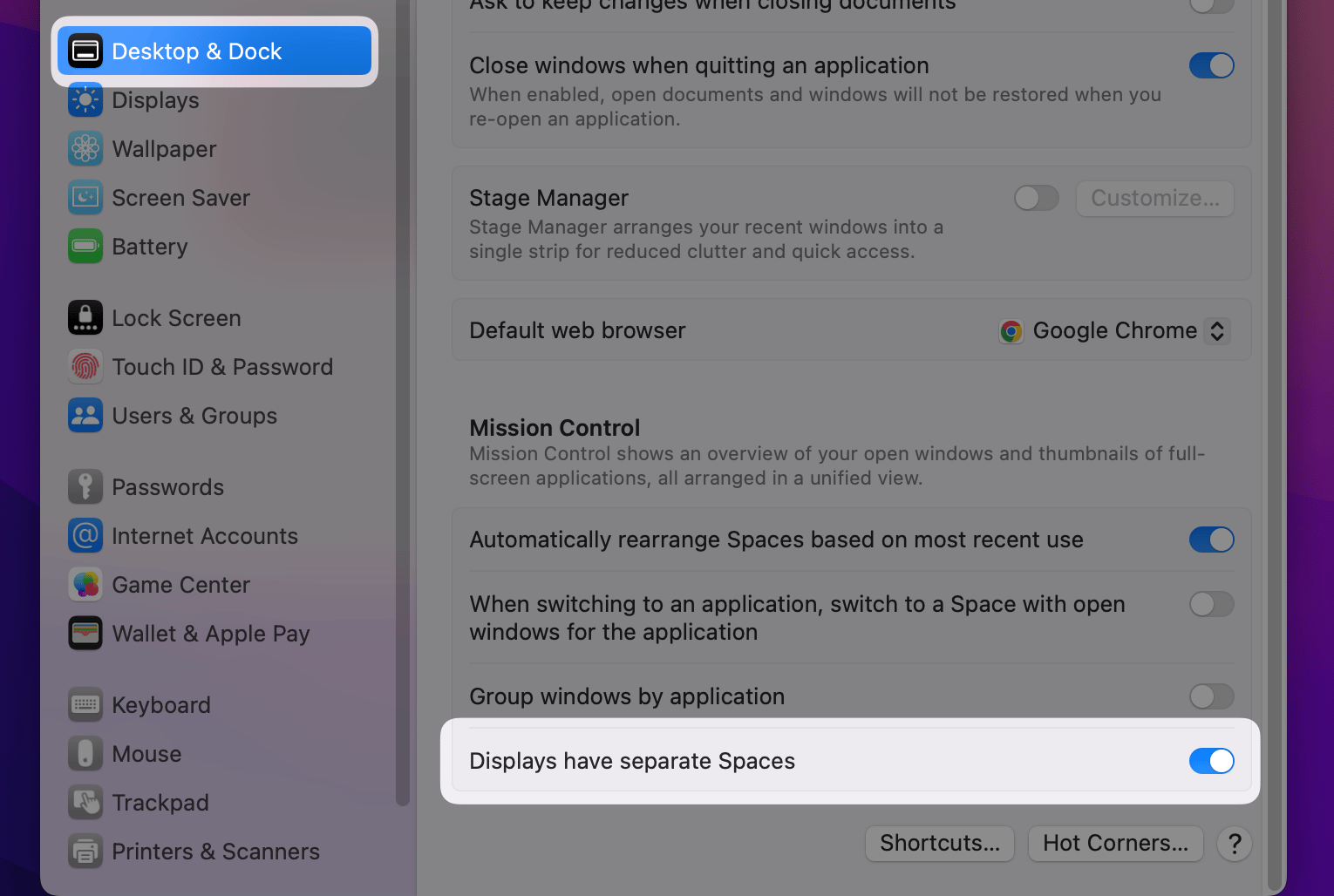Image resolution: width=1334 pixels, height=896 pixels.
Task: Select the Mouse label
Action: 147,754
